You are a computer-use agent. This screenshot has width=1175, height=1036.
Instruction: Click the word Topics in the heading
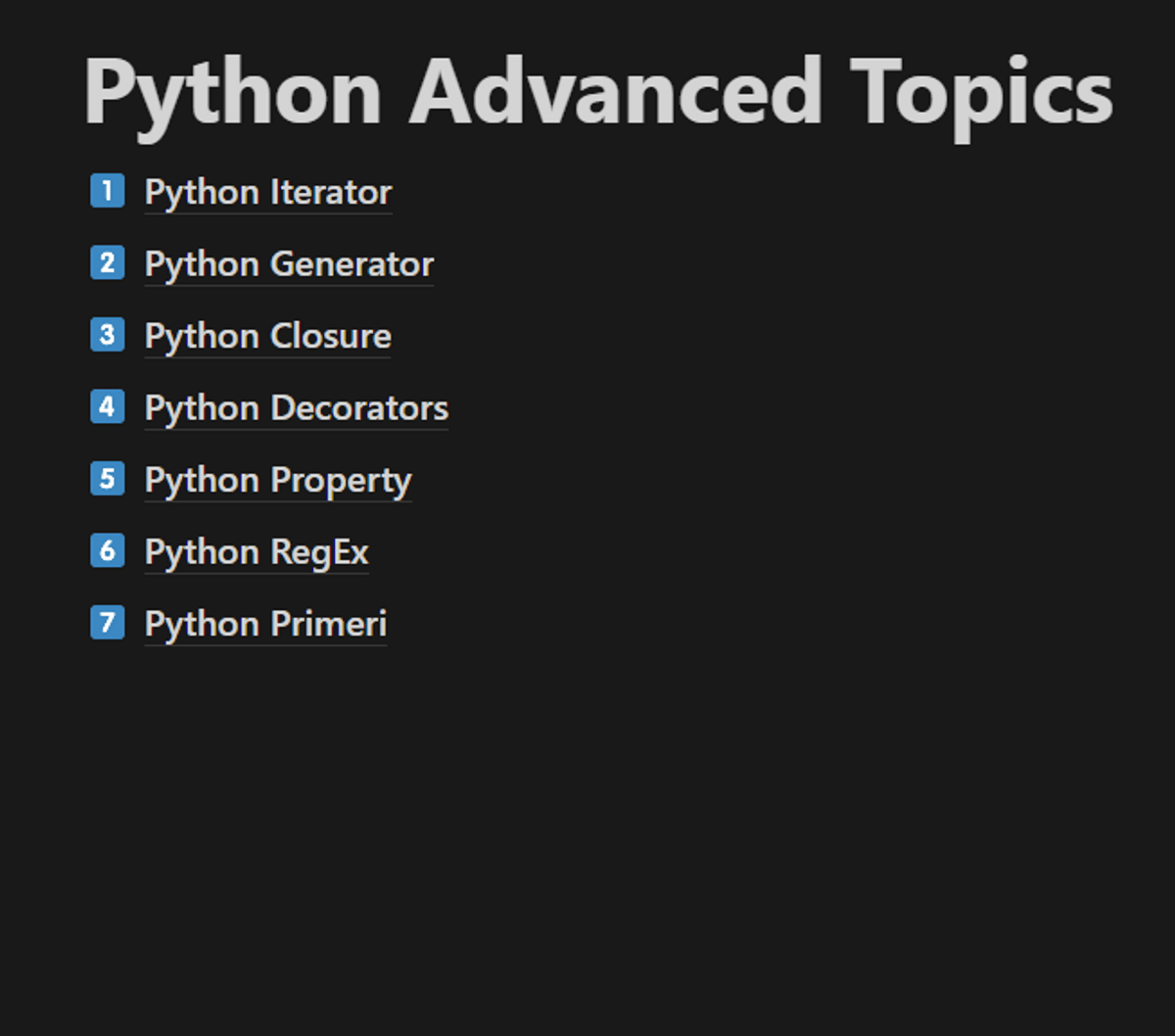tap(981, 93)
